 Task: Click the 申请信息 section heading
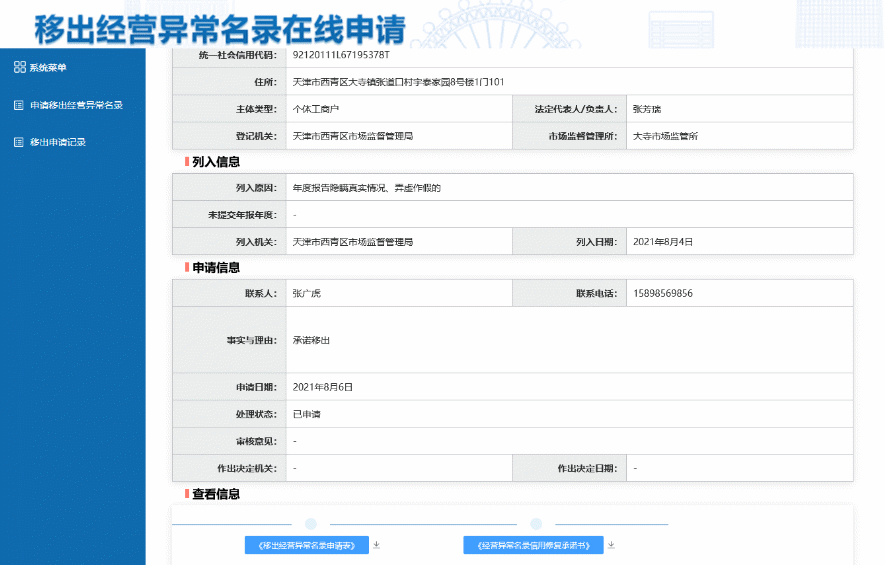click(216, 267)
